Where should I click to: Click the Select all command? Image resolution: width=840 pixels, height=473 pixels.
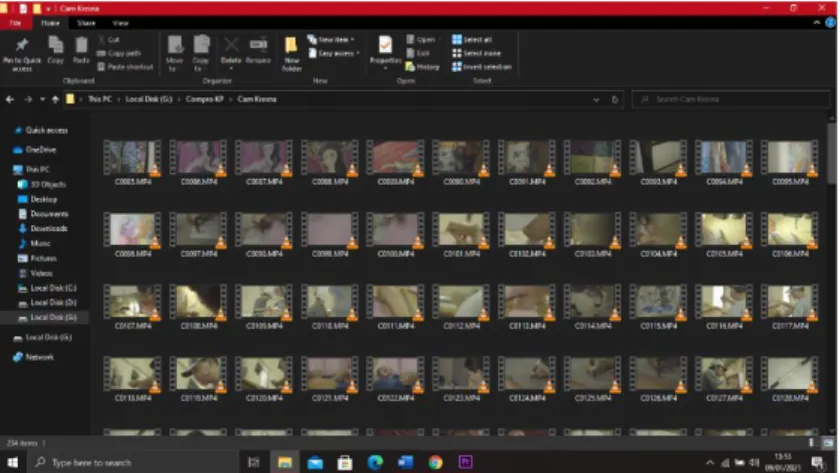pos(472,40)
